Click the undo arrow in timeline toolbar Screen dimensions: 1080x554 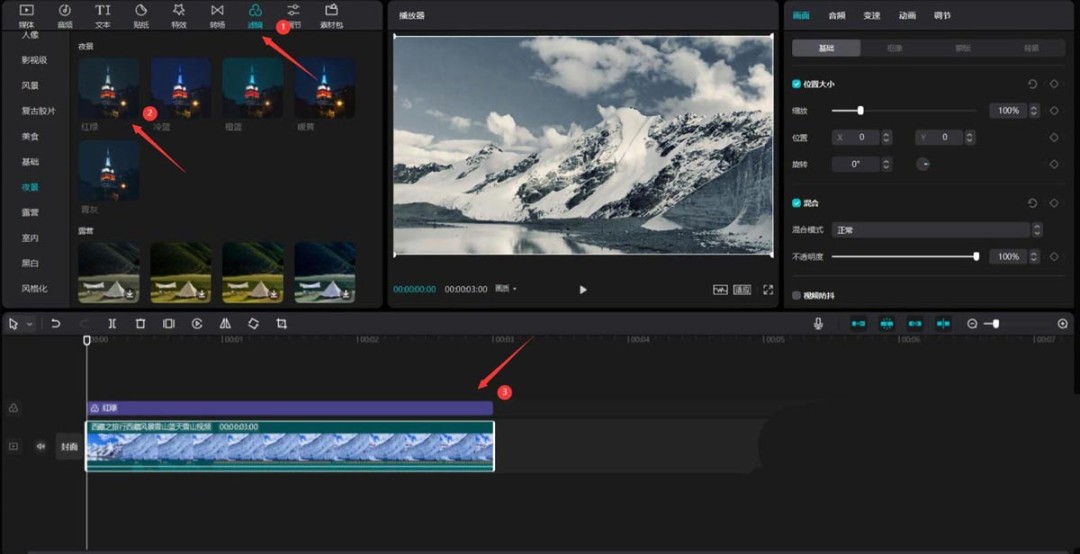pos(56,324)
